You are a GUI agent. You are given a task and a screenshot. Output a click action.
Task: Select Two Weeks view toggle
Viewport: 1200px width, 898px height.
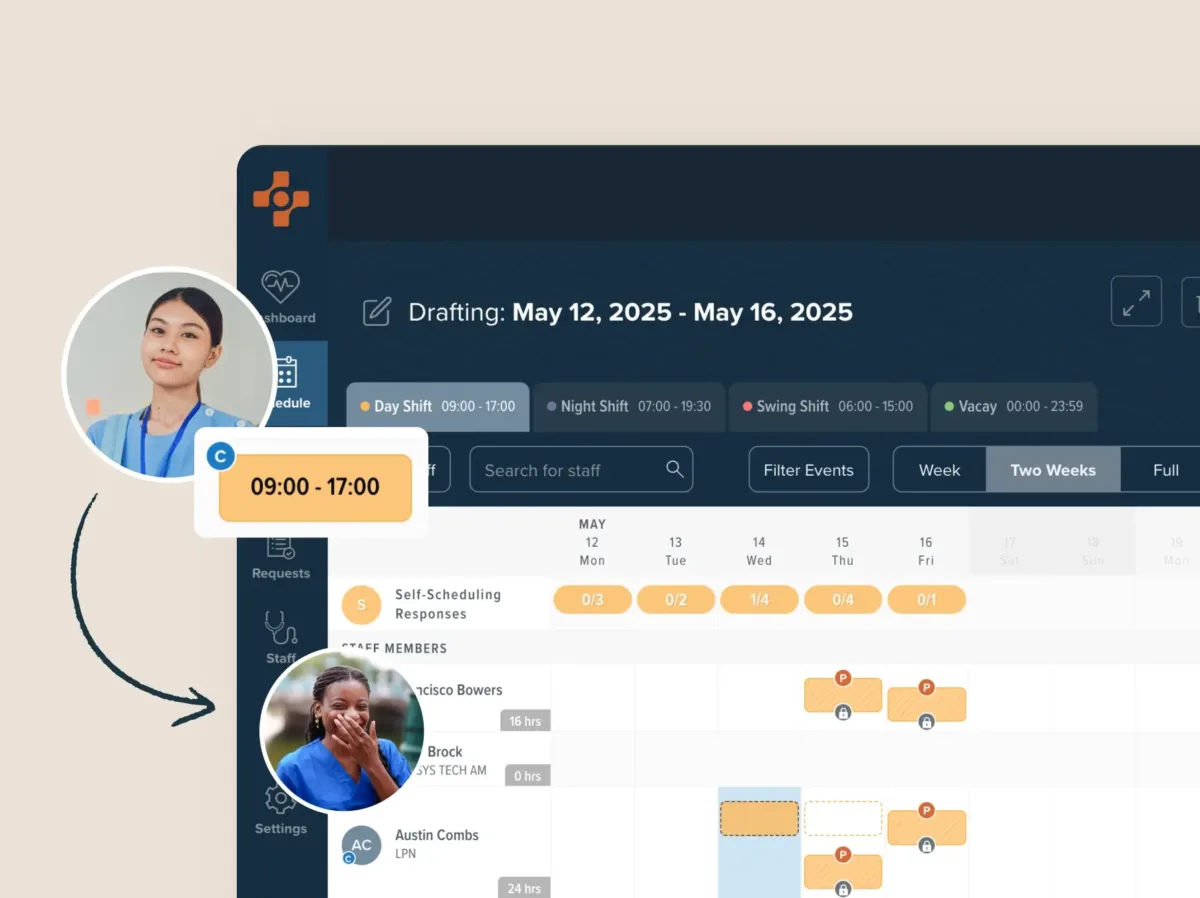pyautogui.click(x=1053, y=470)
